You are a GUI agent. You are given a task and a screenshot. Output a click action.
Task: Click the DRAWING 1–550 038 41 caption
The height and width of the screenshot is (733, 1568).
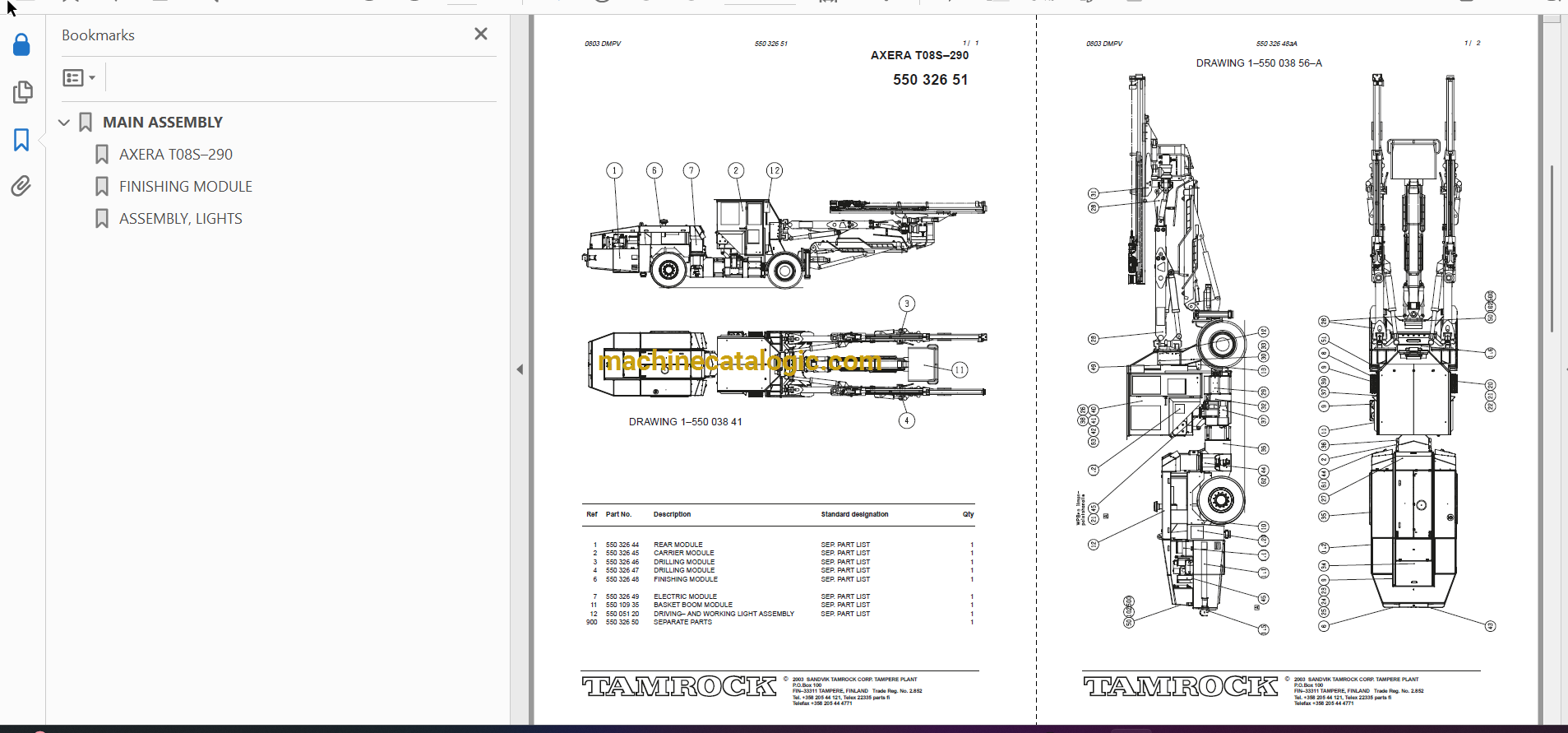click(686, 422)
